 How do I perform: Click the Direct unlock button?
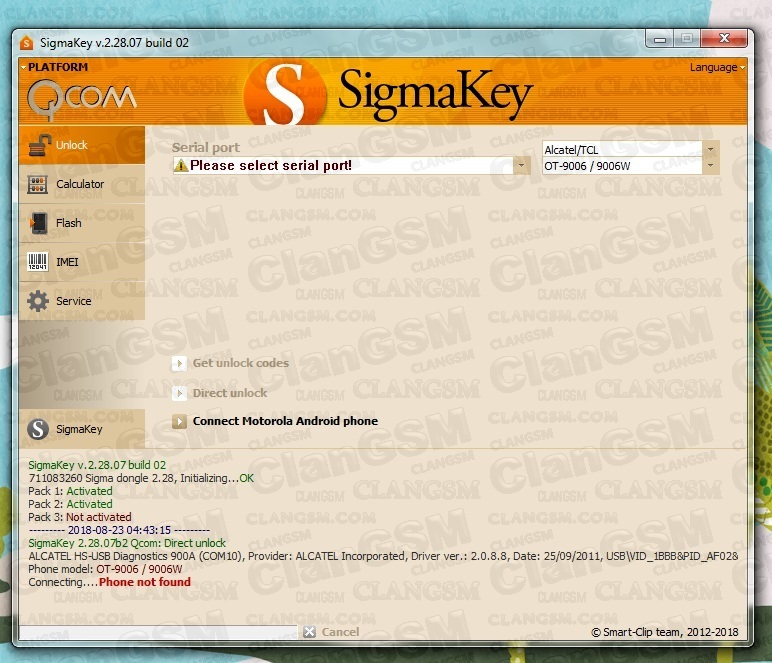(x=230, y=393)
